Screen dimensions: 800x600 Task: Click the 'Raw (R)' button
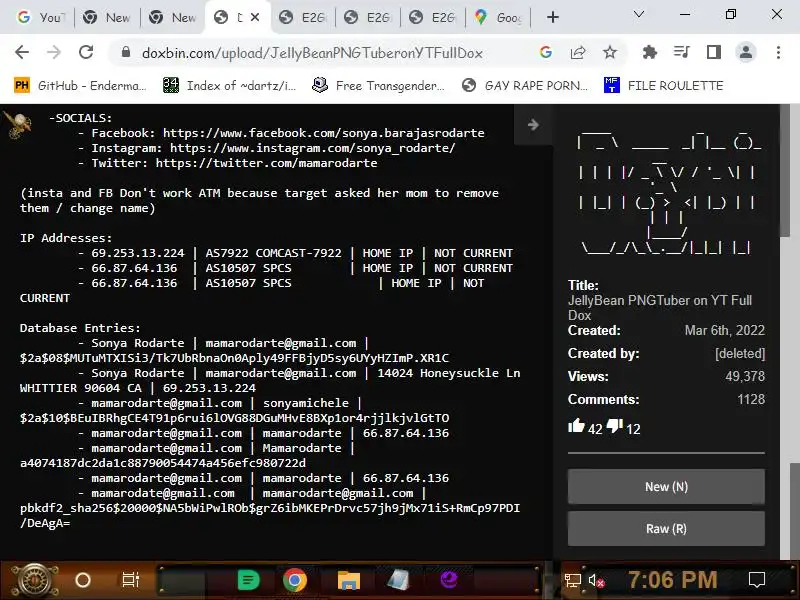pyautogui.click(x=666, y=529)
